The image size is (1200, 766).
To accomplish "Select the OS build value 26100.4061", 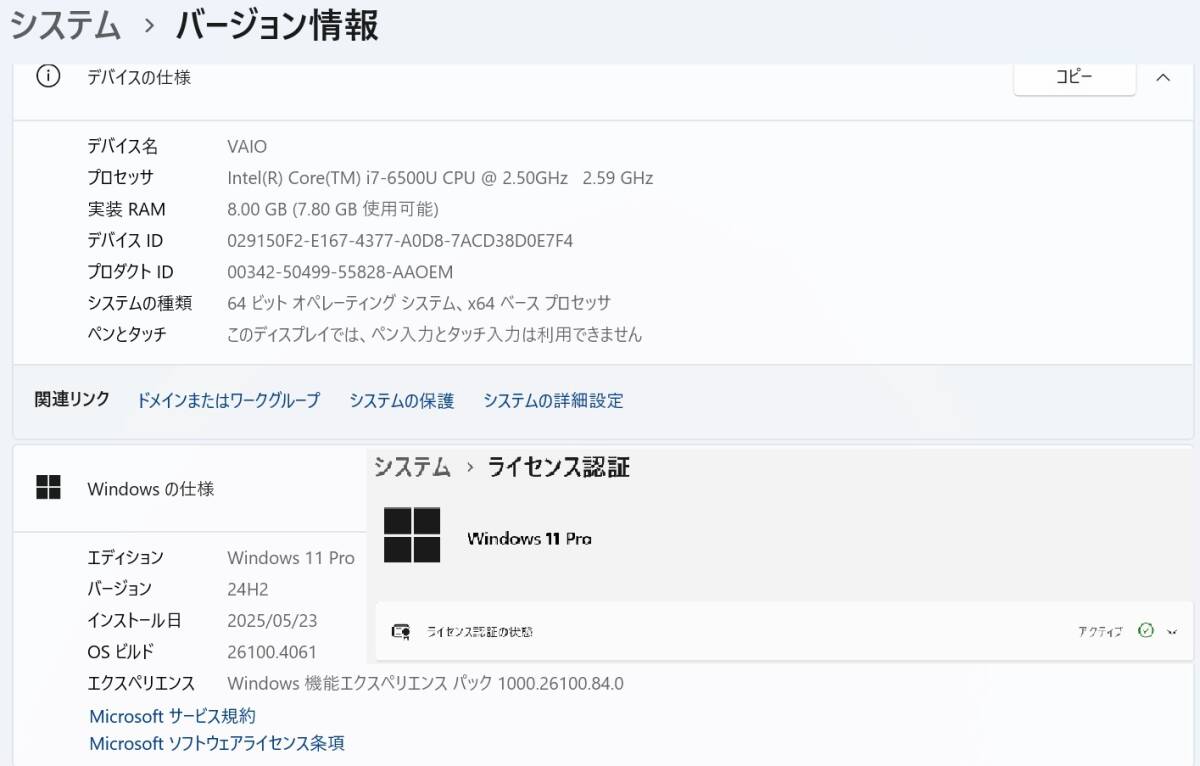I will (x=272, y=652).
